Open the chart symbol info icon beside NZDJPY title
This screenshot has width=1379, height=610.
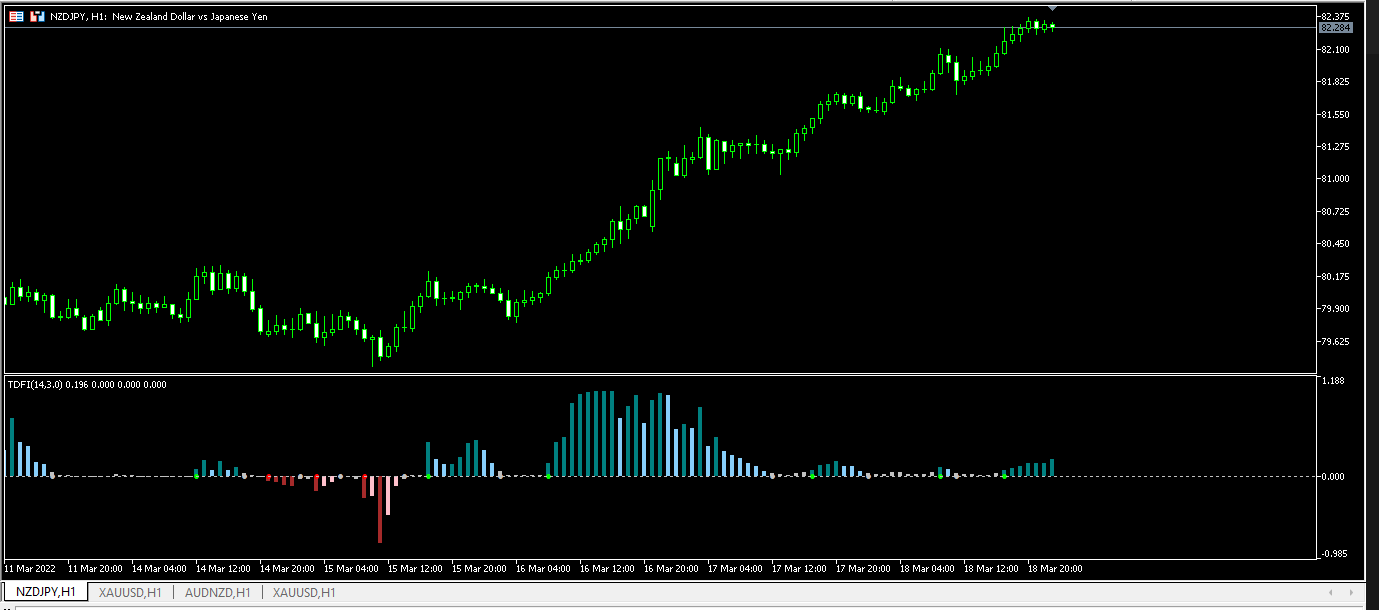pos(37,16)
